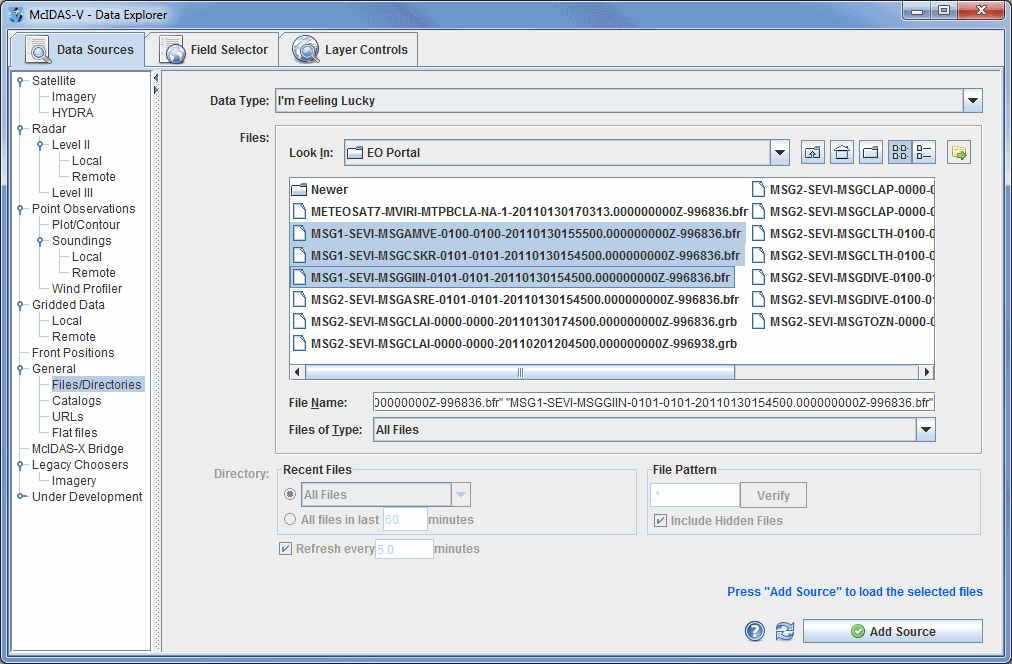This screenshot has height=664, width=1012.
Task: Click the file list horizontal scrollbar thumb
Action: pos(520,372)
